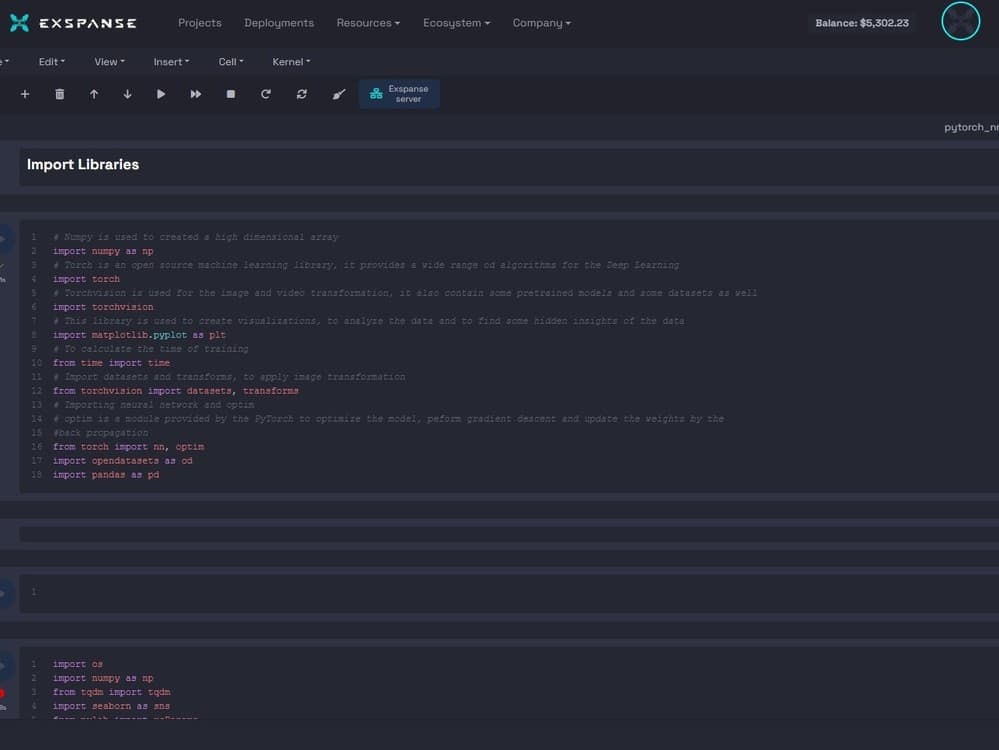The height and width of the screenshot is (750, 999).
Task: Open Insert menu
Action: click(171, 62)
